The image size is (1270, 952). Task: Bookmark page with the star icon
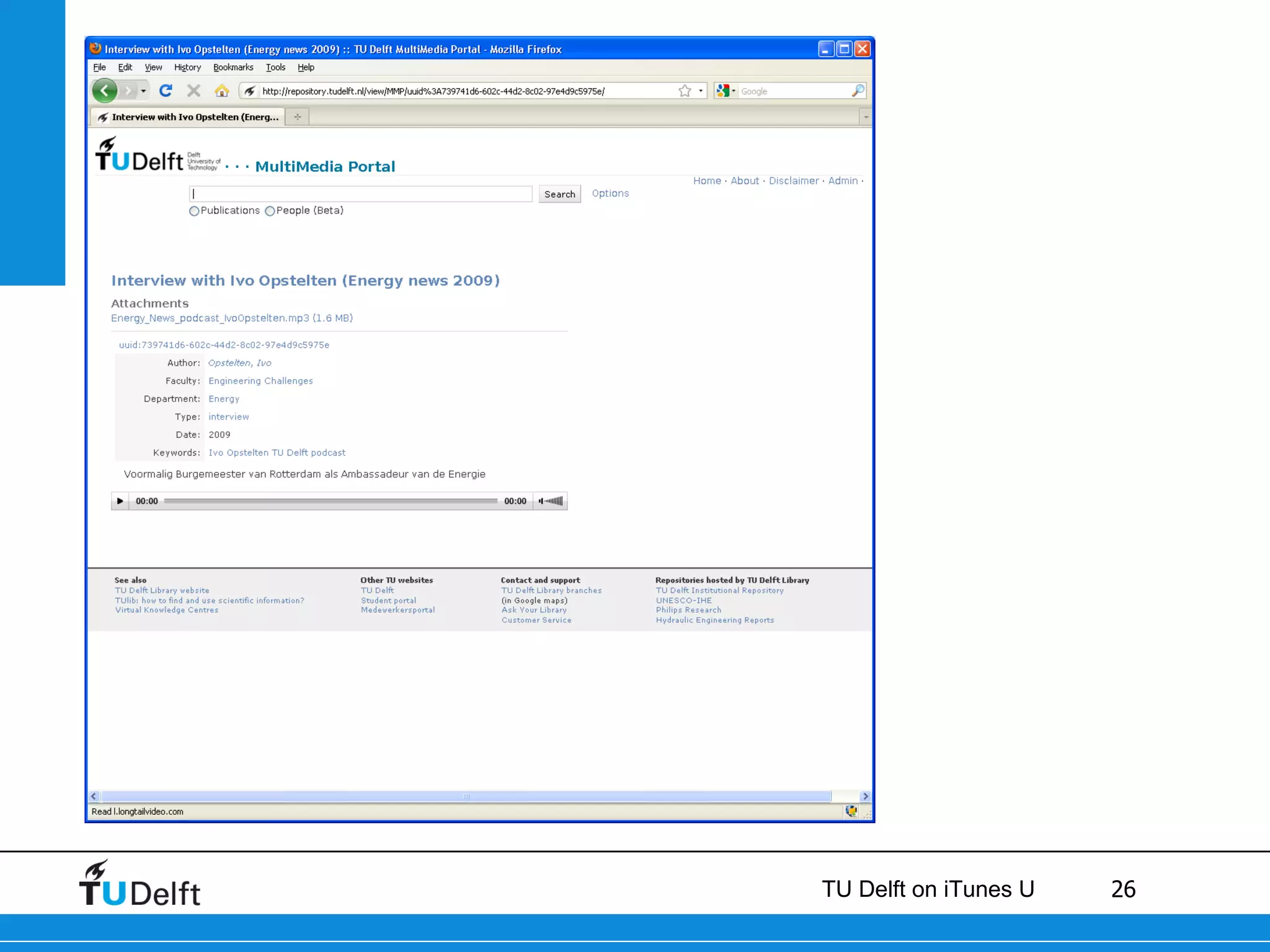[x=685, y=91]
